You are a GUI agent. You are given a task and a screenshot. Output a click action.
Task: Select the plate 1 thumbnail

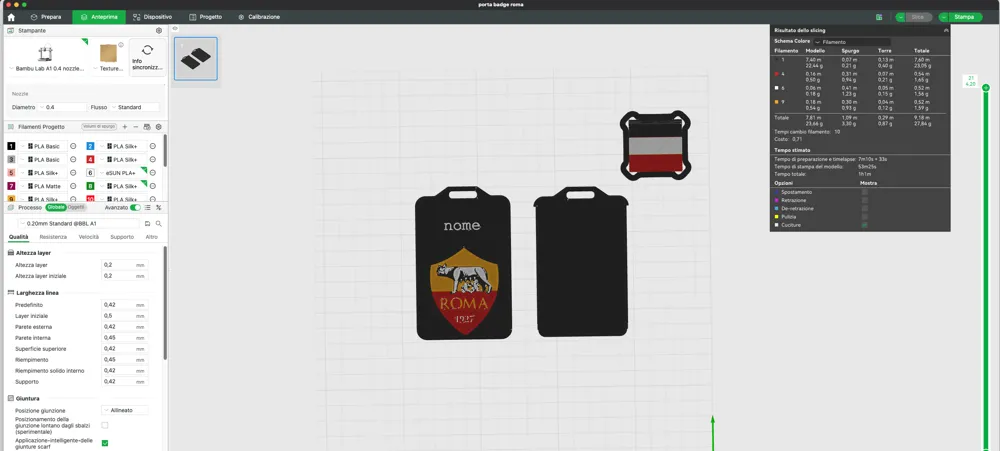point(196,59)
